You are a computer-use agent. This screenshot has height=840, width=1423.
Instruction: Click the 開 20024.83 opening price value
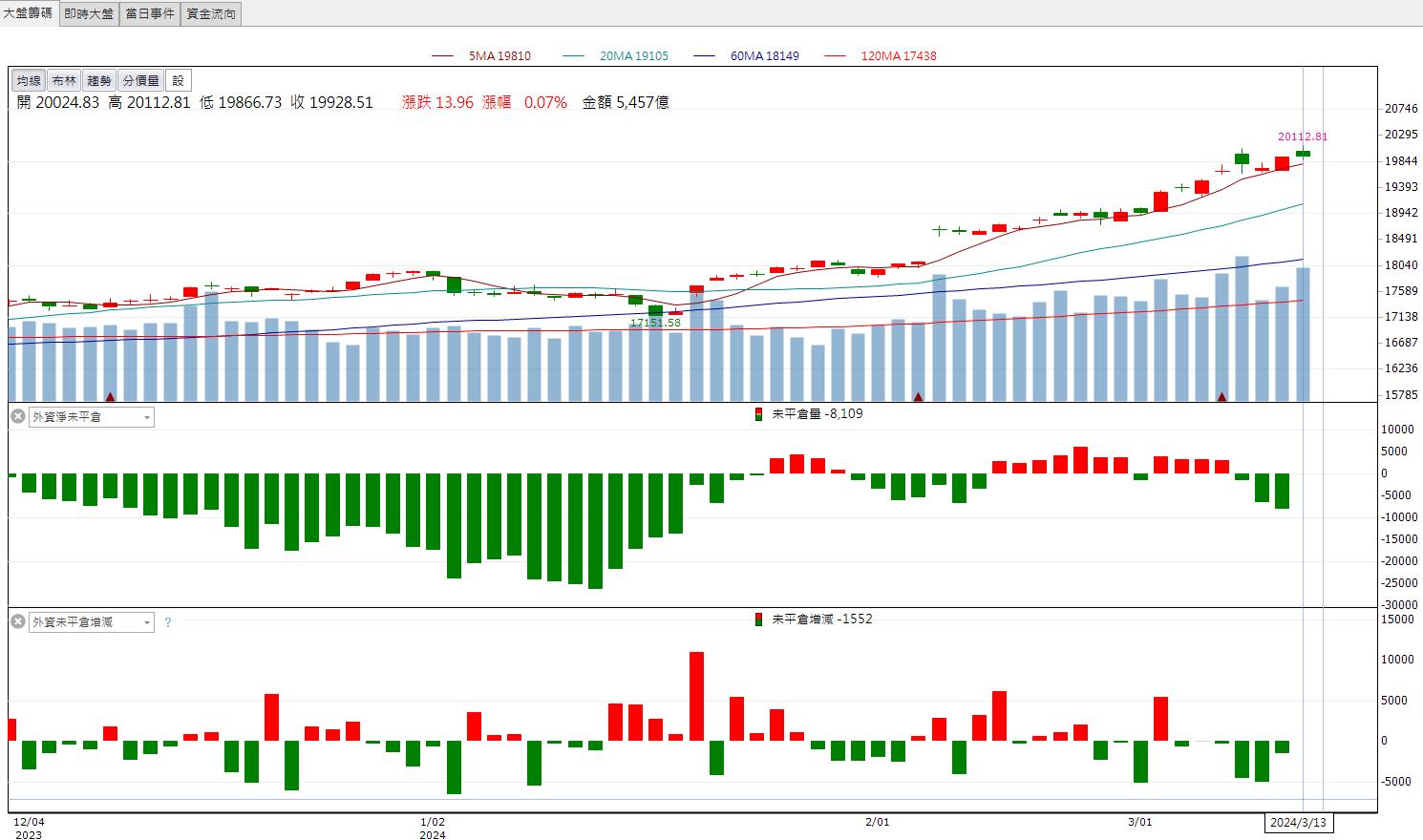58,102
